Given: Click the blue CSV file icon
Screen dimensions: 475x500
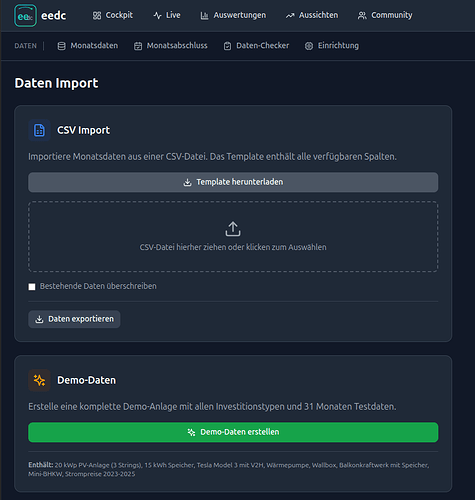Looking at the screenshot, I should [x=39, y=130].
